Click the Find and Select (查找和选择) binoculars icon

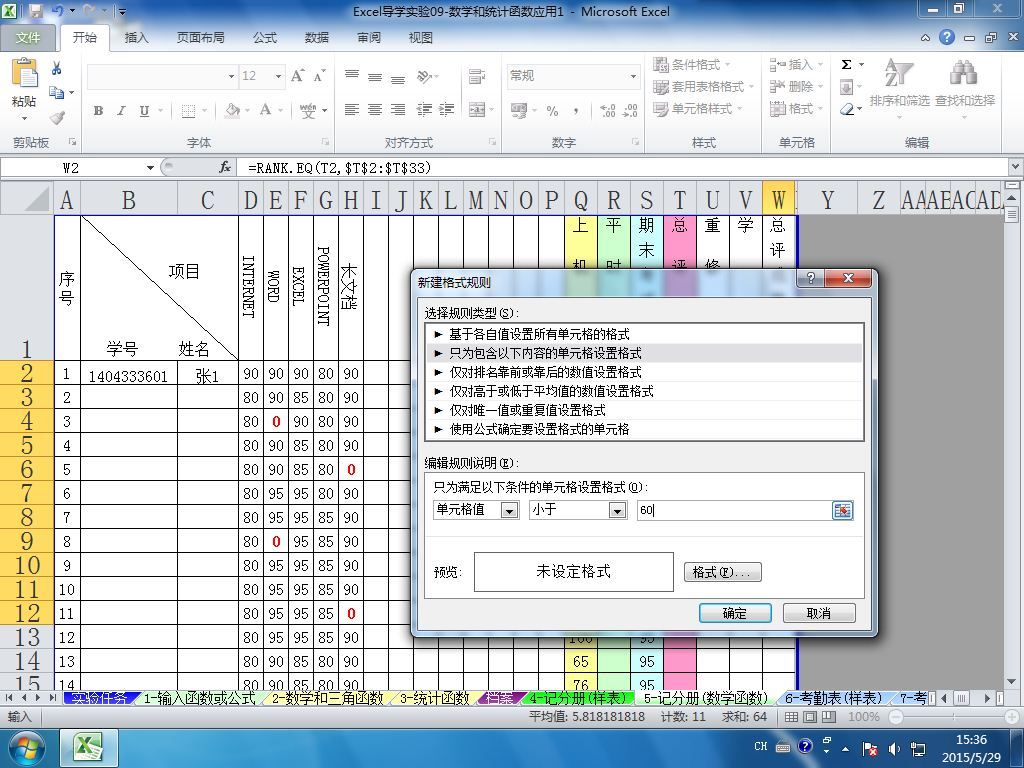pyautogui.click(x=964, y=73)
